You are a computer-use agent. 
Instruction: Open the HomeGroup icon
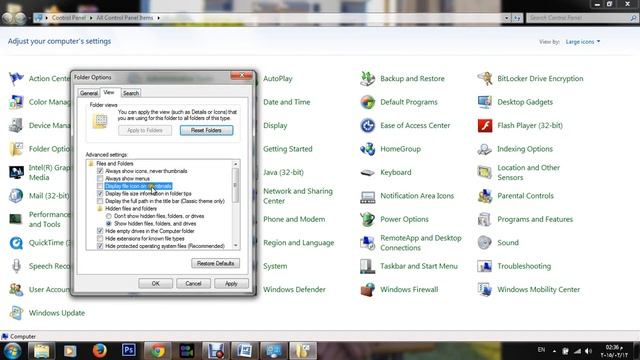click(367, 149)
